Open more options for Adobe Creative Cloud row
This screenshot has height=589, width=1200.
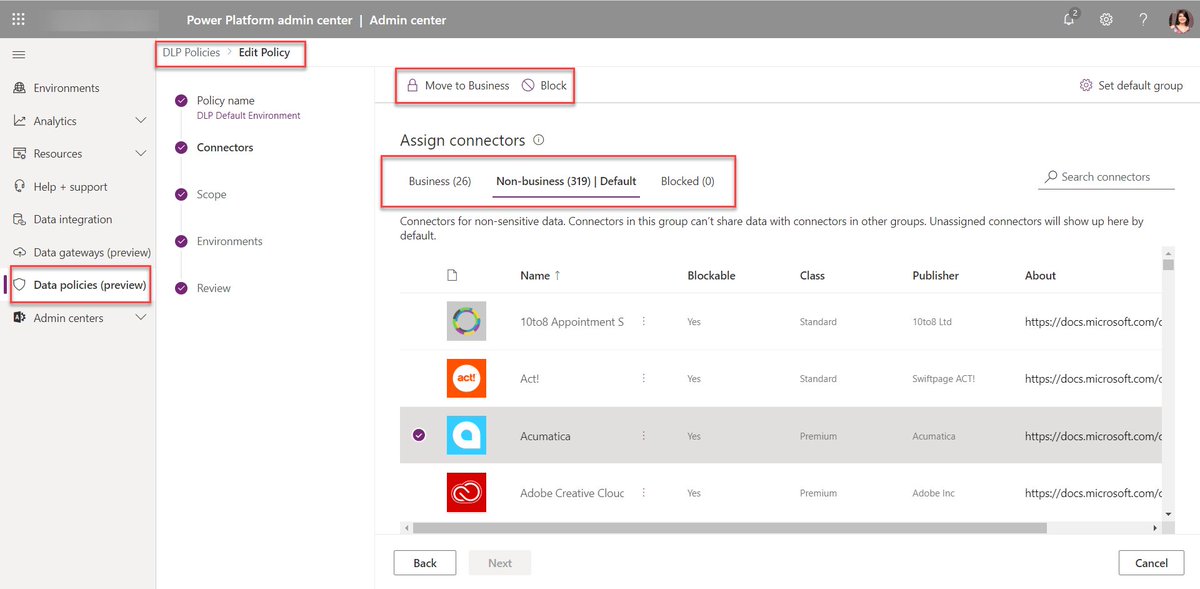pyautogui.click(x=644, y=493)
